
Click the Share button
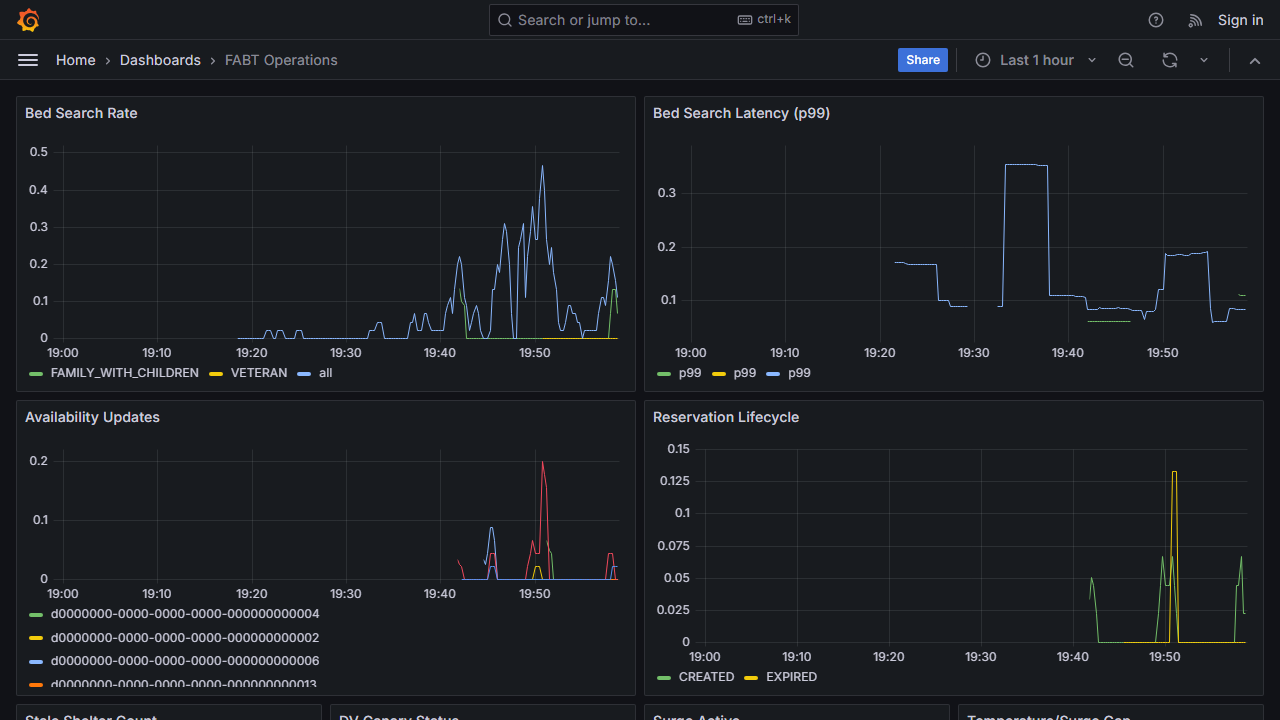pos(922,60)
